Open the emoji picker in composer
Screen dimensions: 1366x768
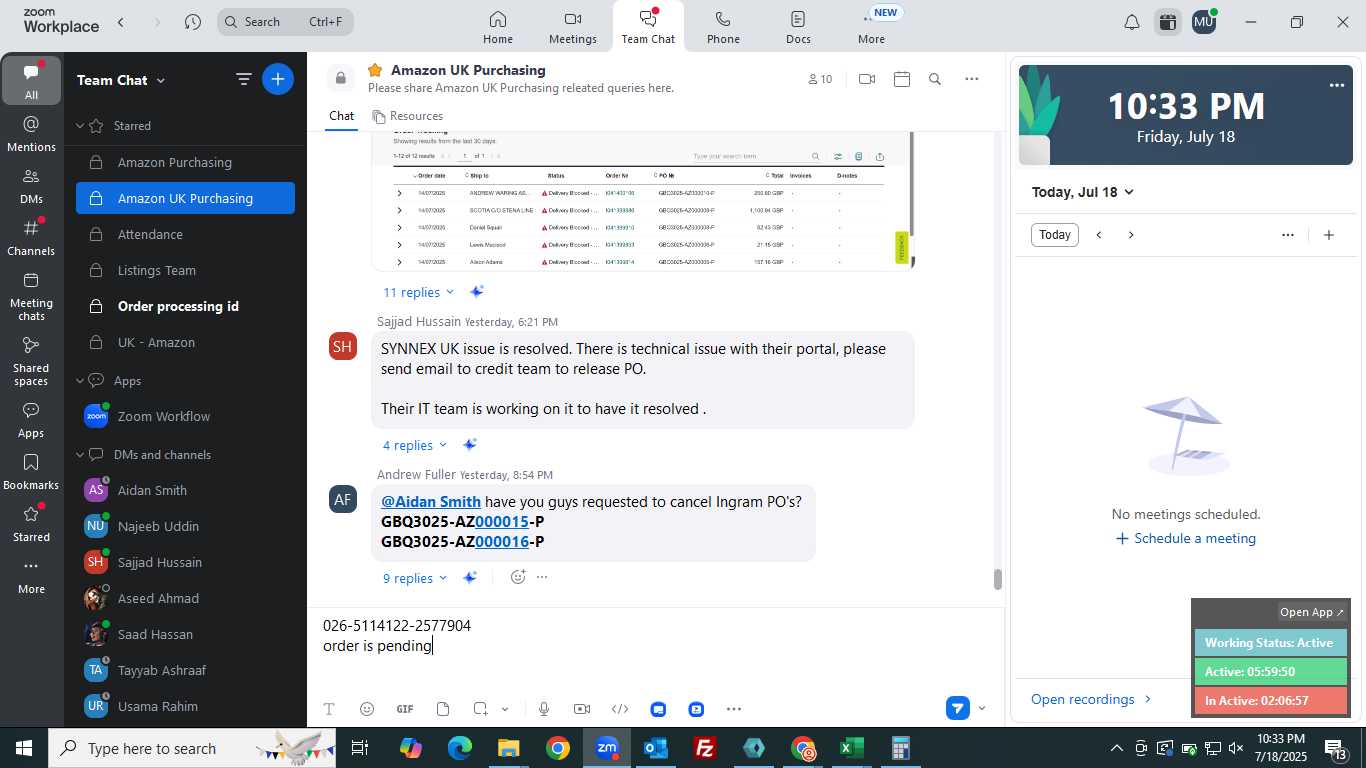(367, 709)
